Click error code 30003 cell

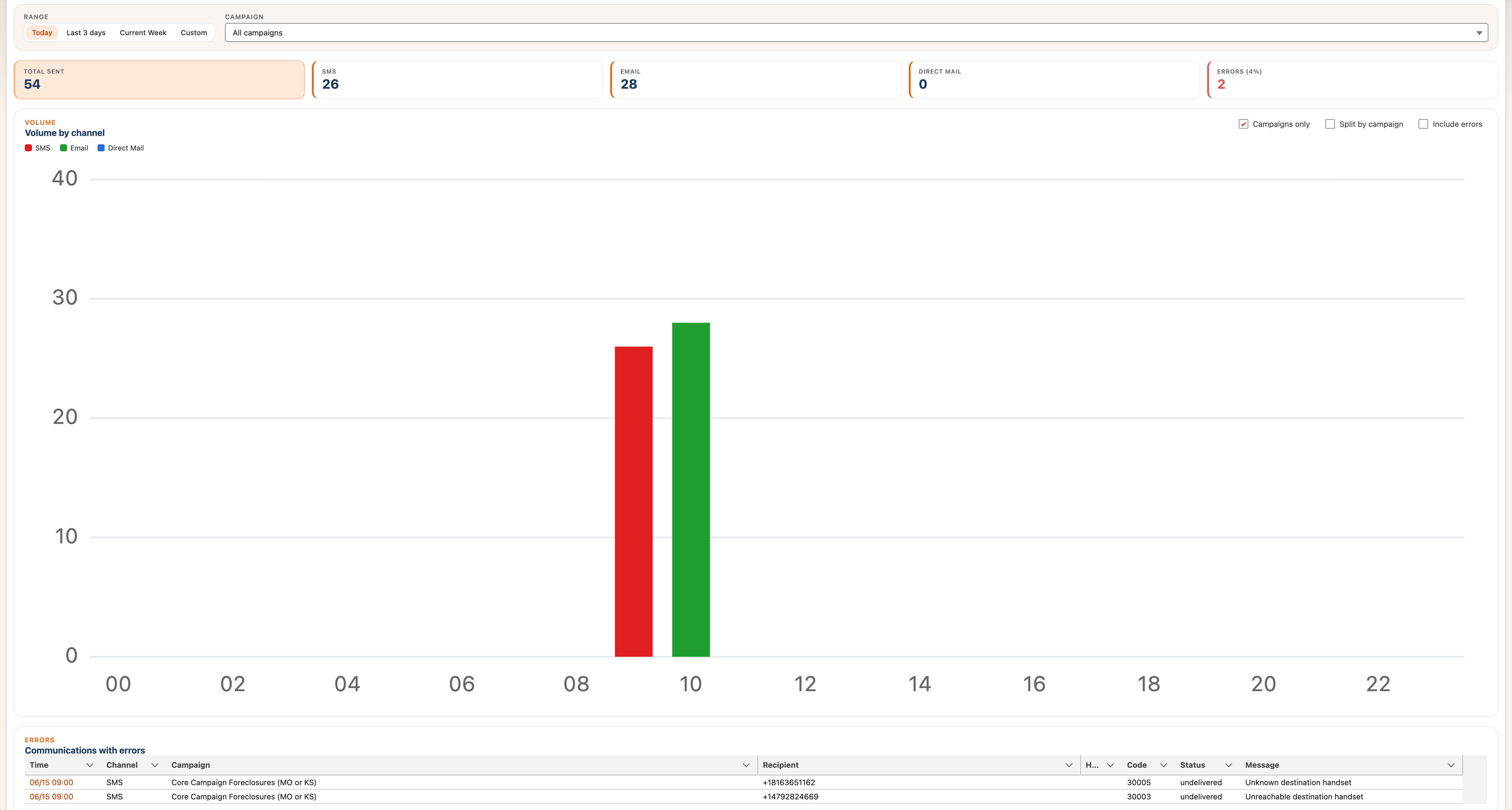coord(1139,796)
